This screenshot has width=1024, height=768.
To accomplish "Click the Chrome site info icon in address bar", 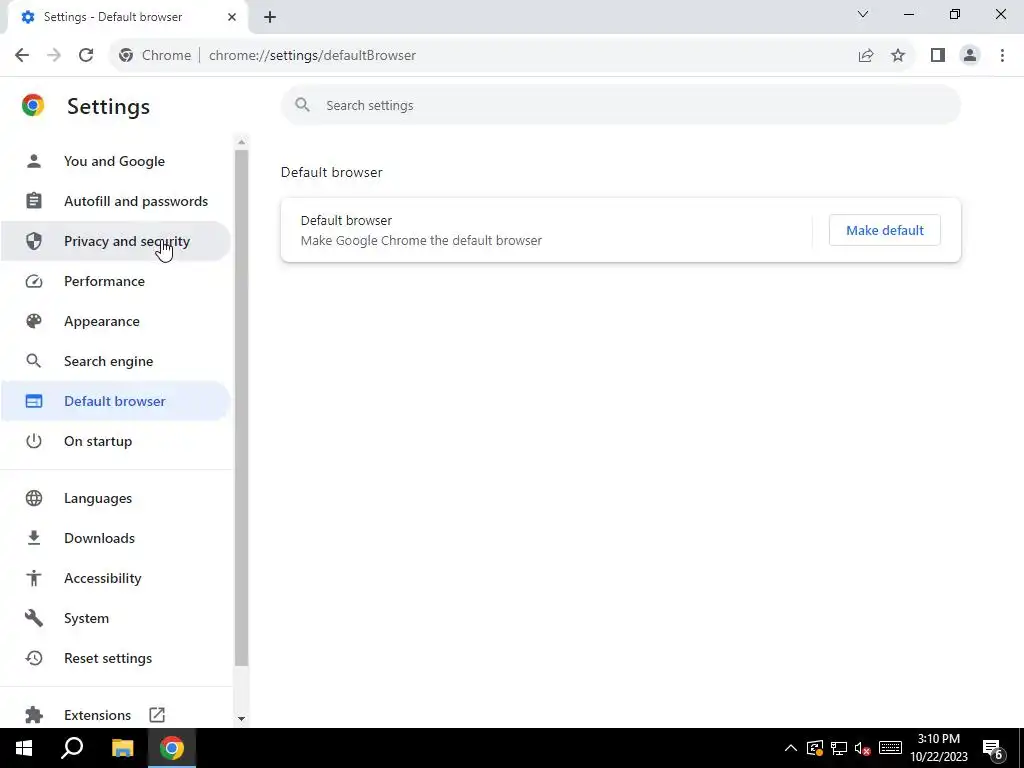I will point(126,56).
